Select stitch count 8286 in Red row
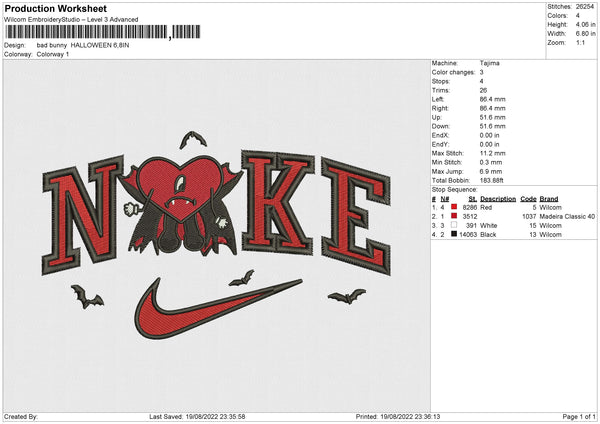This screenshot has width=600, height=424. click(x=470, y=207)
